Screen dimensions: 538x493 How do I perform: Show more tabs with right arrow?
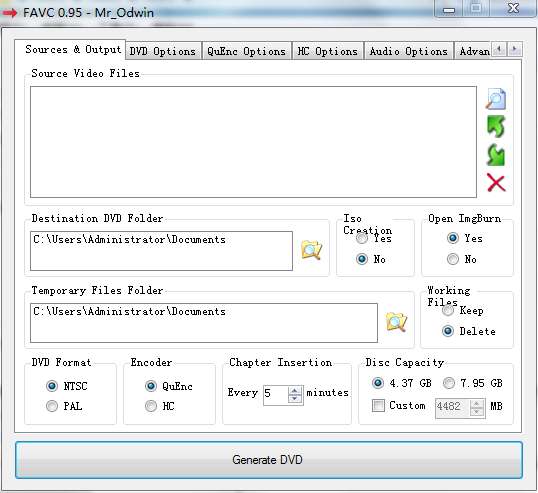point(514,49)
